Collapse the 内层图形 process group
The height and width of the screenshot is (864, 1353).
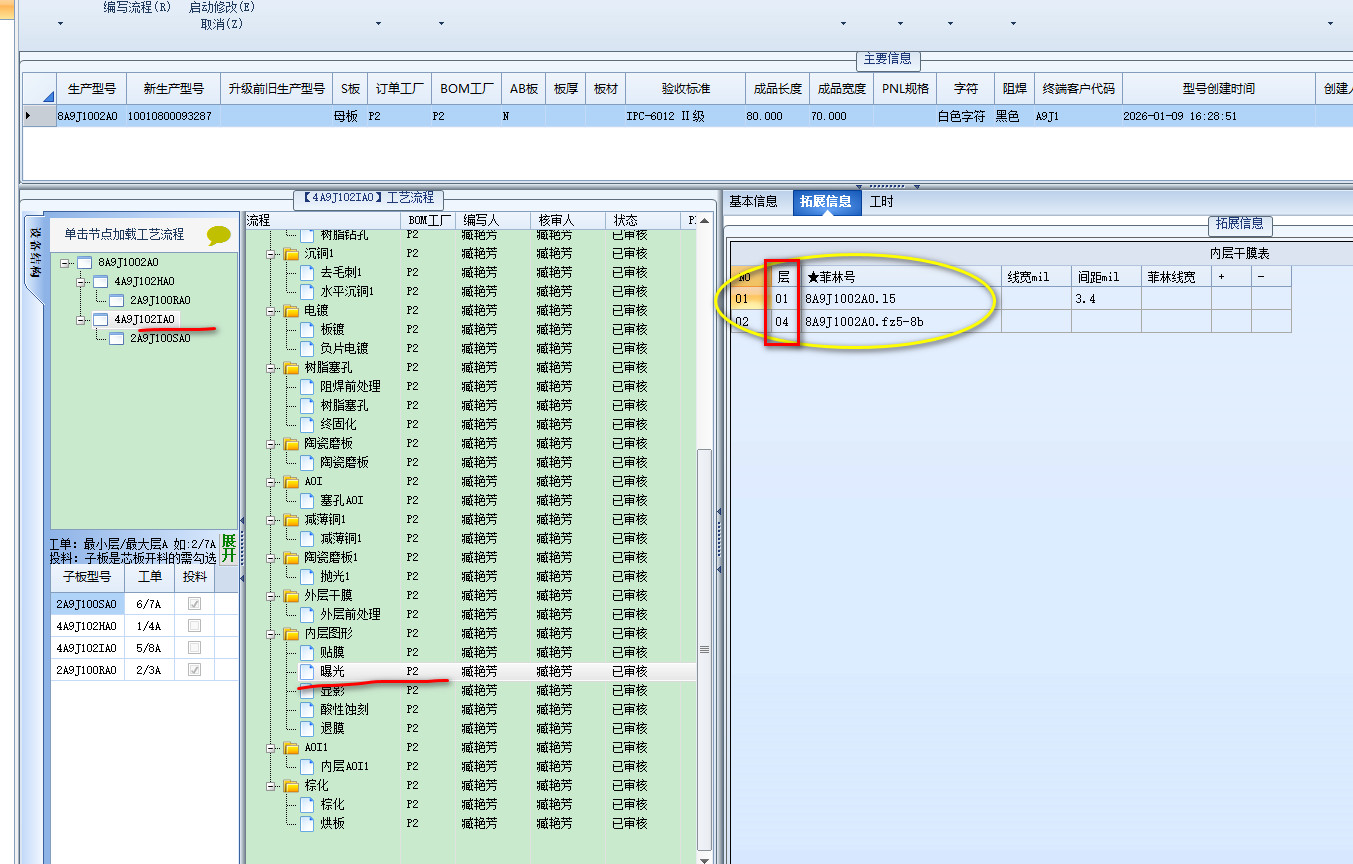point(271,634)
